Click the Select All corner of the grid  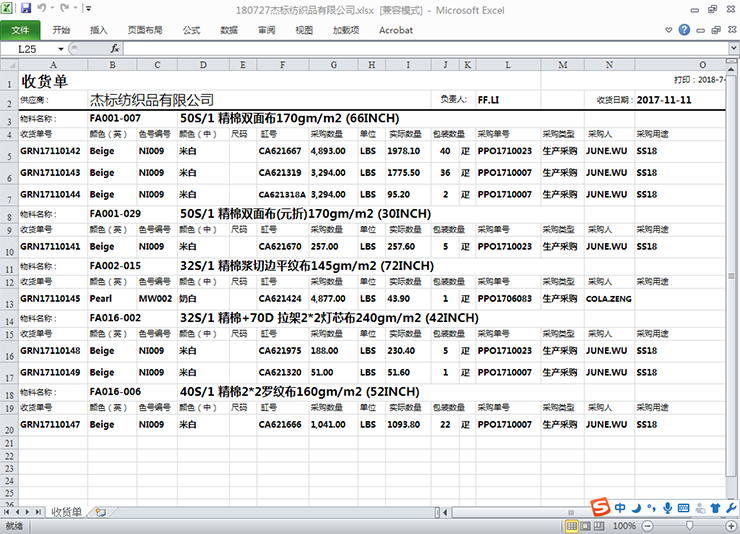(x=9, y=65)
